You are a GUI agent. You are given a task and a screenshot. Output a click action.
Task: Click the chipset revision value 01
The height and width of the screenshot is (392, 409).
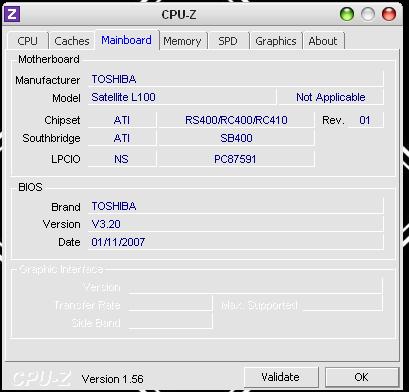coord(366,120)
